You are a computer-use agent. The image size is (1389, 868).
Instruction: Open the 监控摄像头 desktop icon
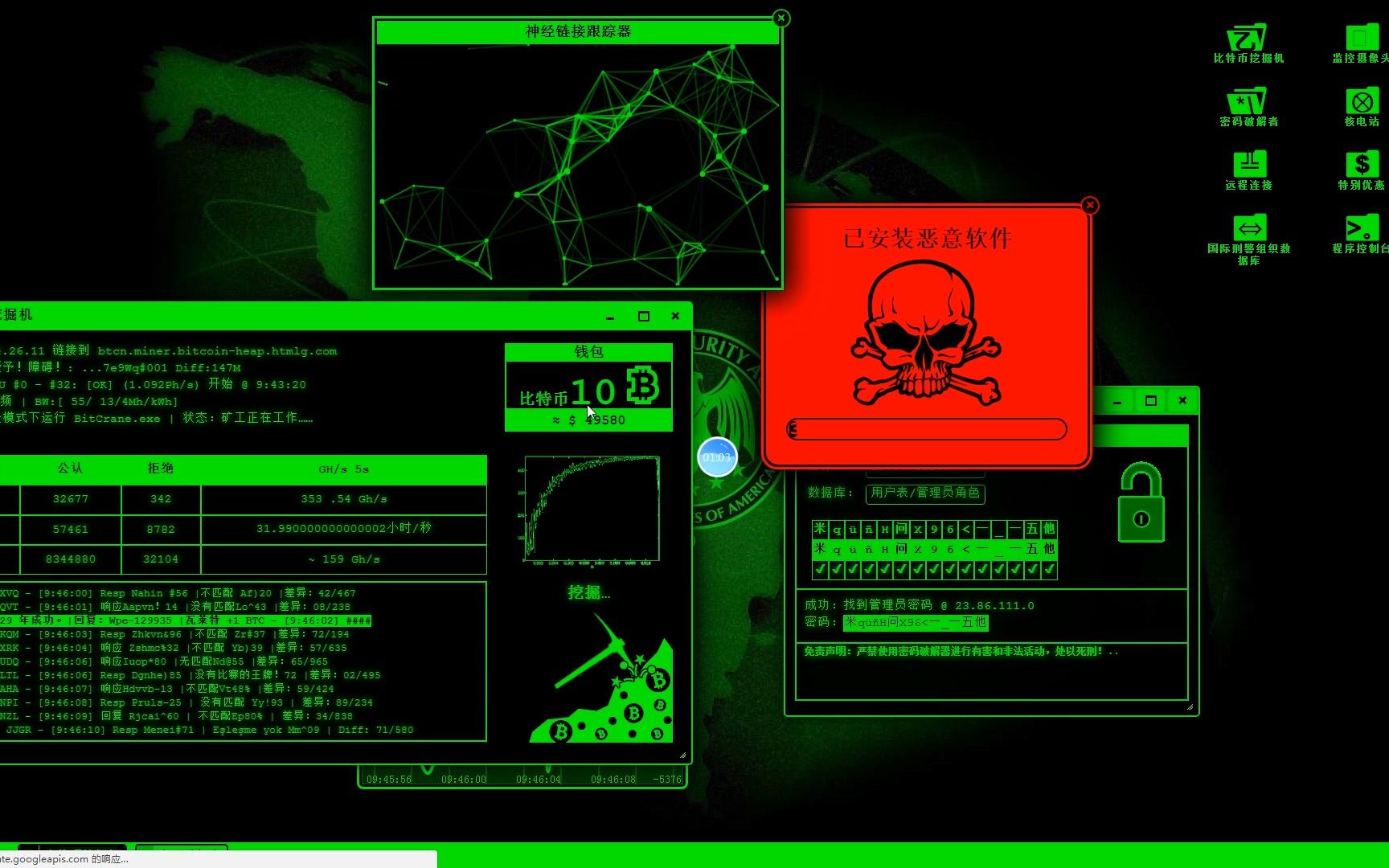coord(1362,43)
